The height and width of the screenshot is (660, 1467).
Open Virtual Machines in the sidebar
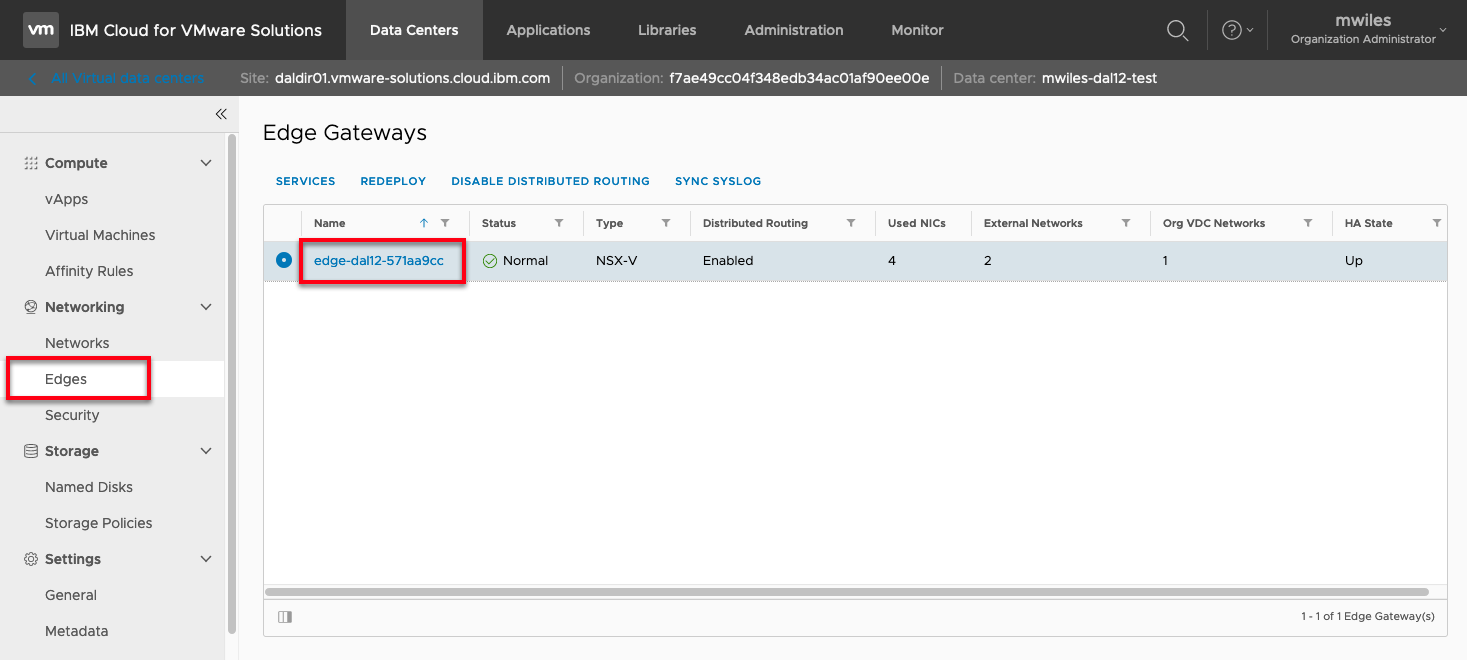100,235
